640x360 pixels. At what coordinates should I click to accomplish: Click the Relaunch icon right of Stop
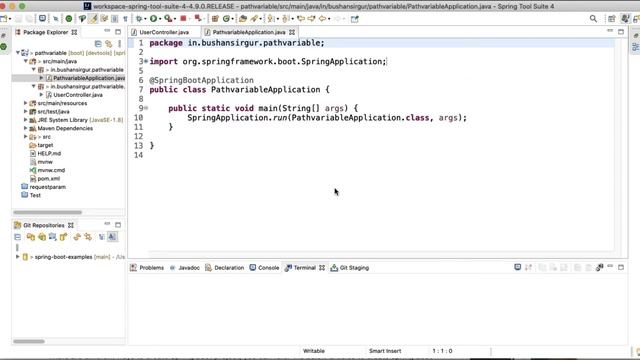(198, 19)
